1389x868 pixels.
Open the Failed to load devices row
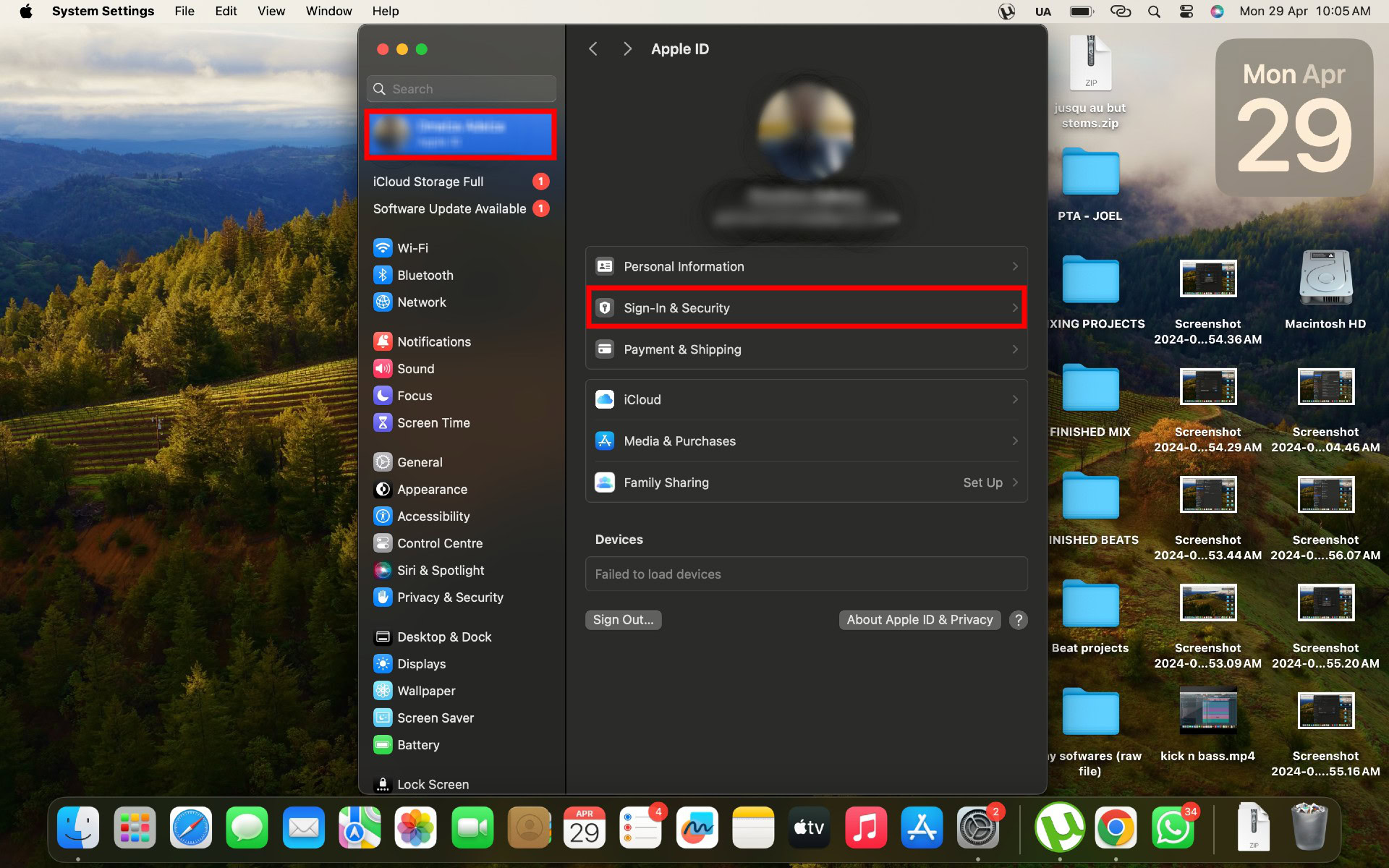tap(806, 574)
